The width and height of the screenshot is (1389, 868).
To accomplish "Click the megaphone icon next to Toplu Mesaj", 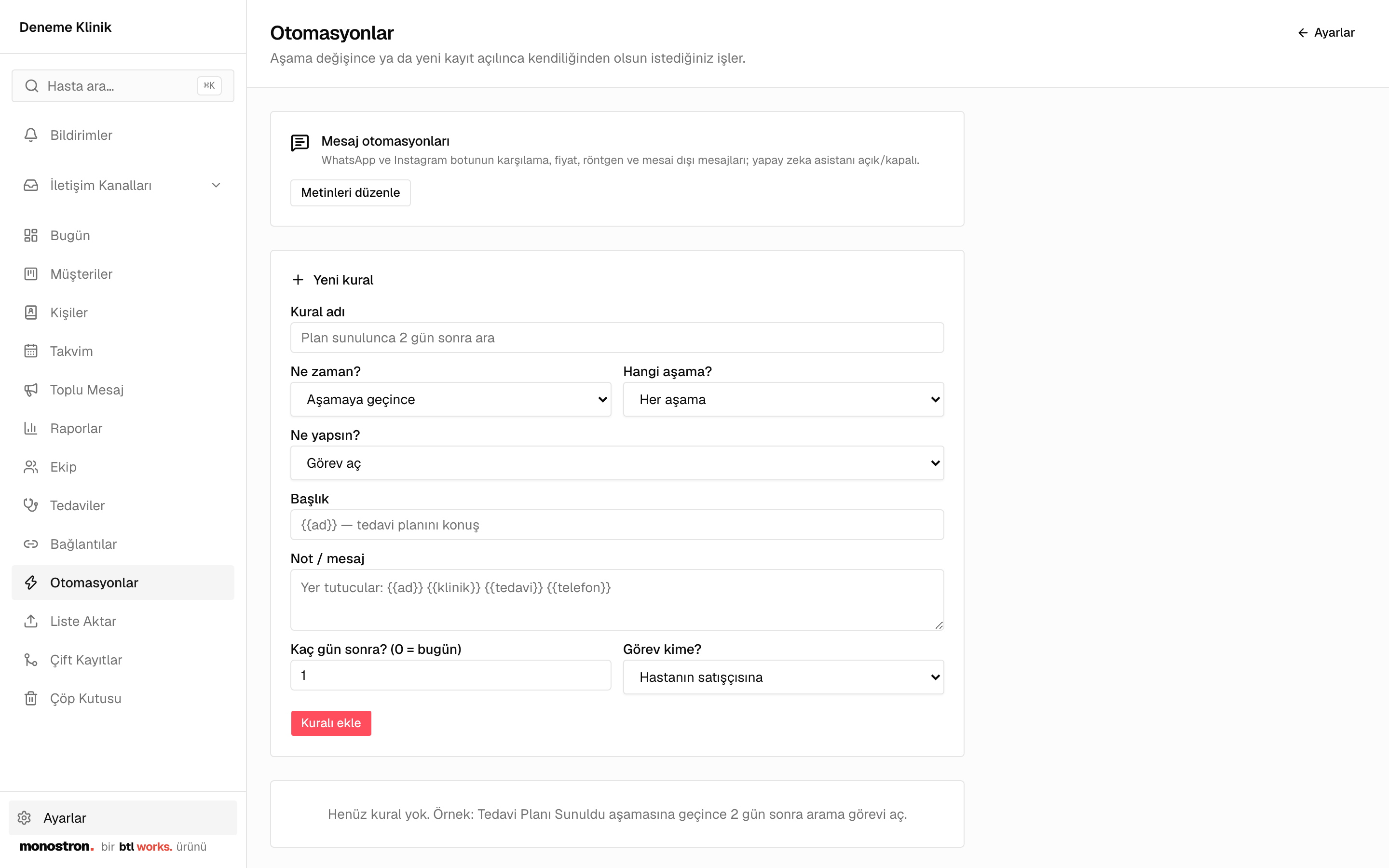I will pyautogui.click(x=31, y=390).
